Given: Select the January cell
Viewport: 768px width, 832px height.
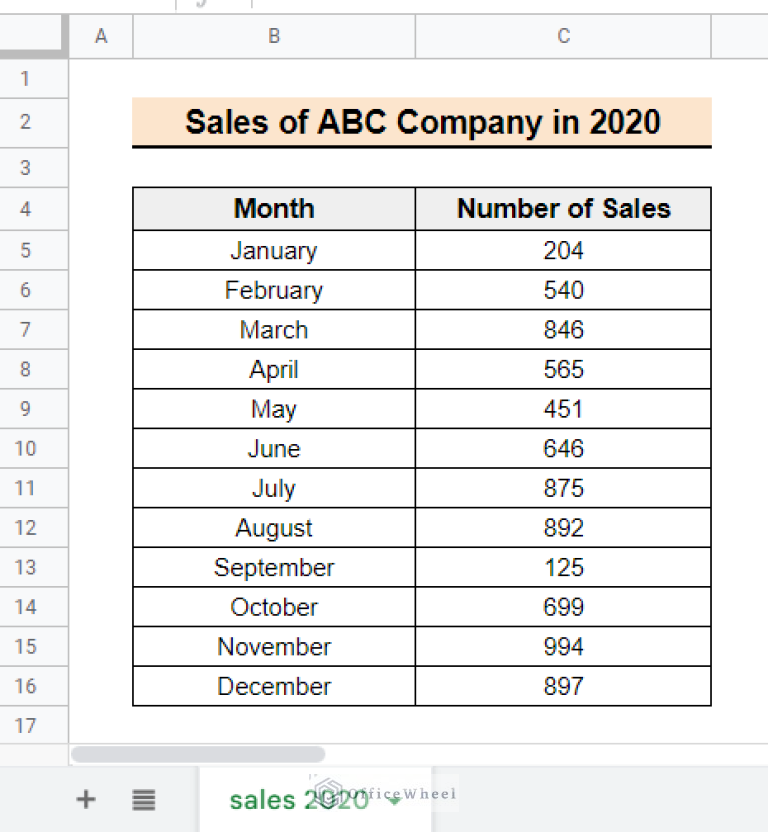Looking at the screenshot, I should (x=274, y=251).
